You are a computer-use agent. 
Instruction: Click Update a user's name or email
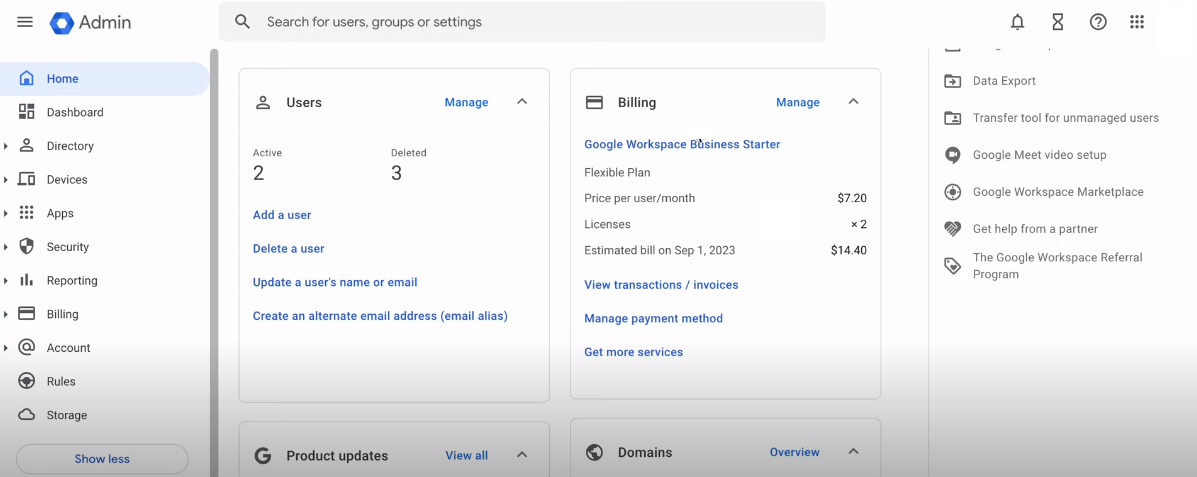coord(335,282)
